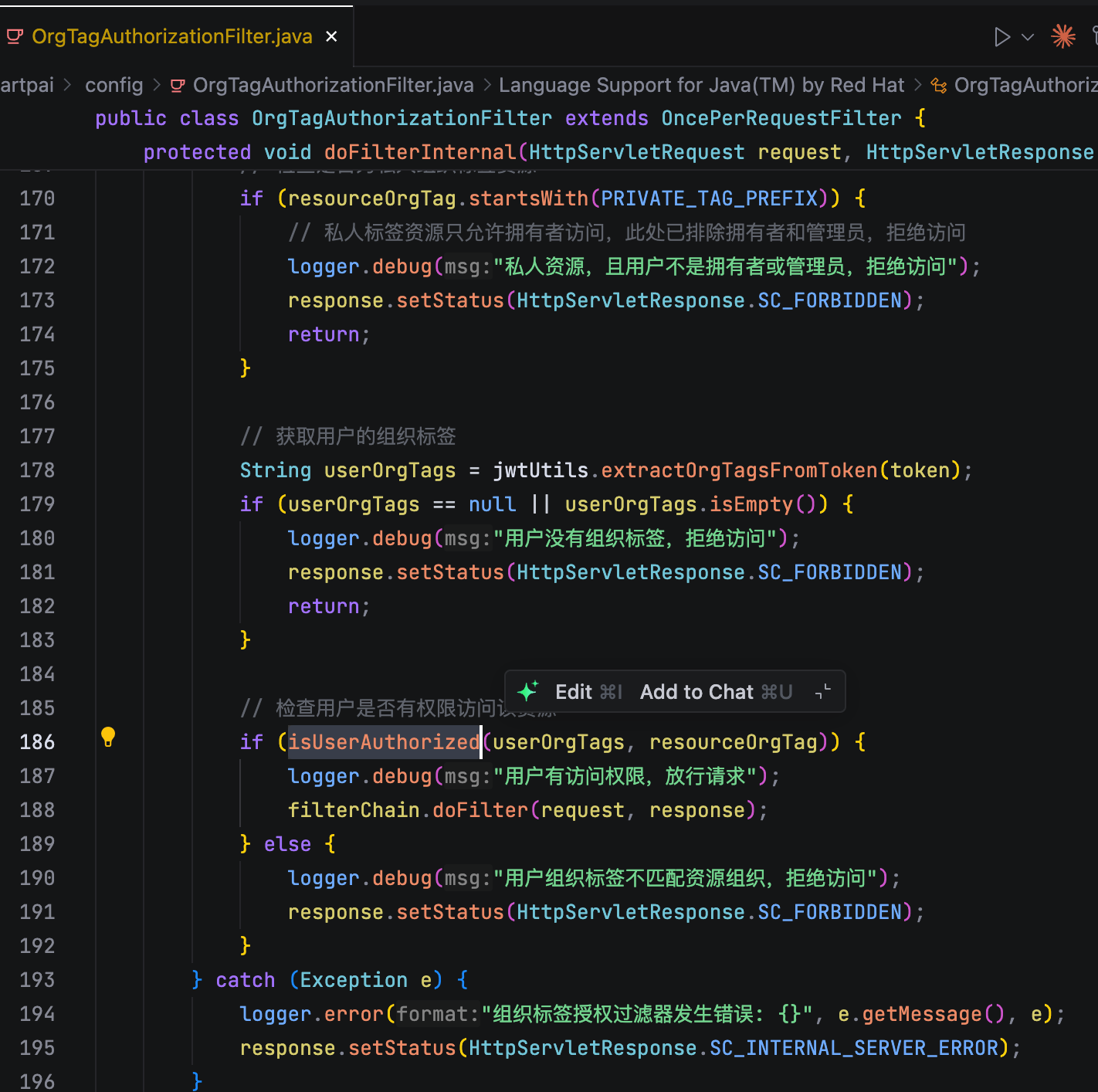Expand the config folder breadcrumb
The height and width of the screenshot is (1092, 1098).
[114, 85]
